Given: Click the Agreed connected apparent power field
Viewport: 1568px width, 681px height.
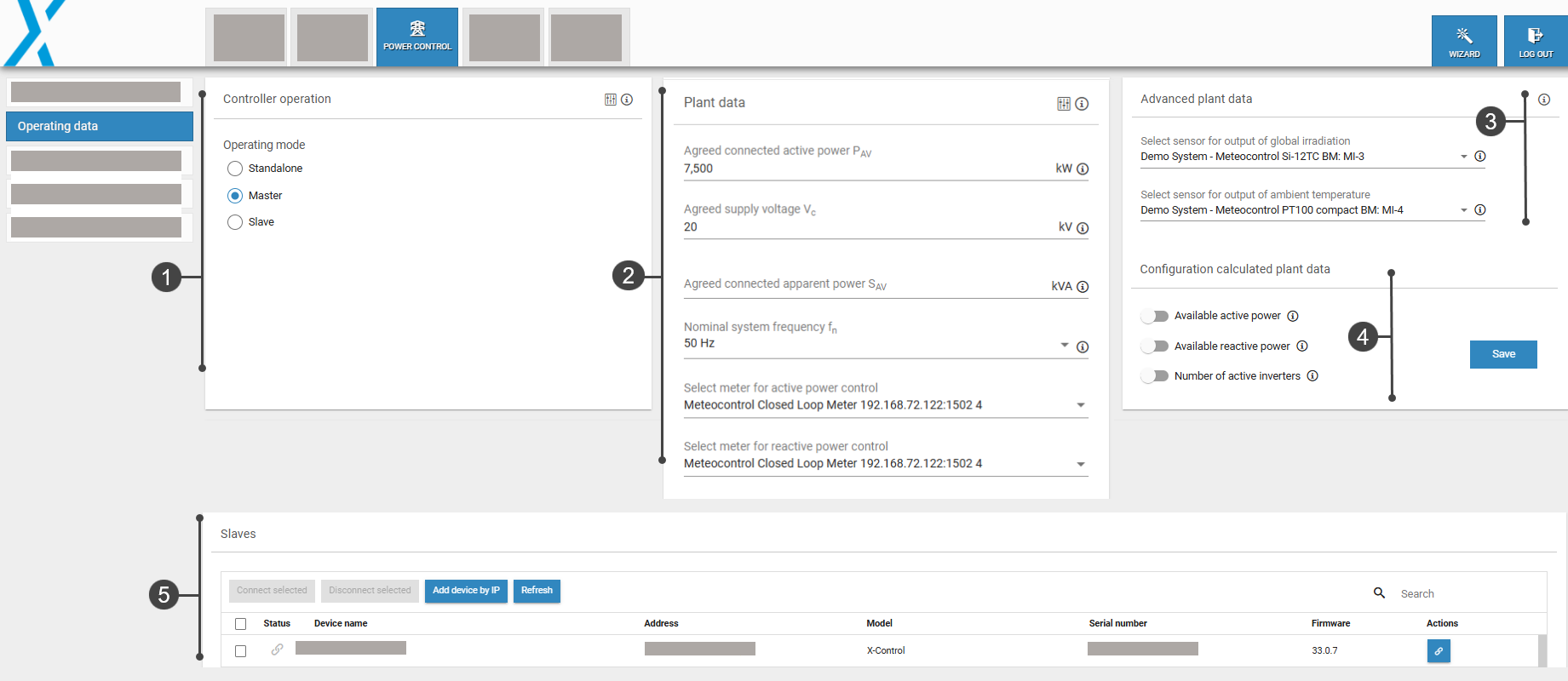Looking at the screenshot, I should (864, 285).
